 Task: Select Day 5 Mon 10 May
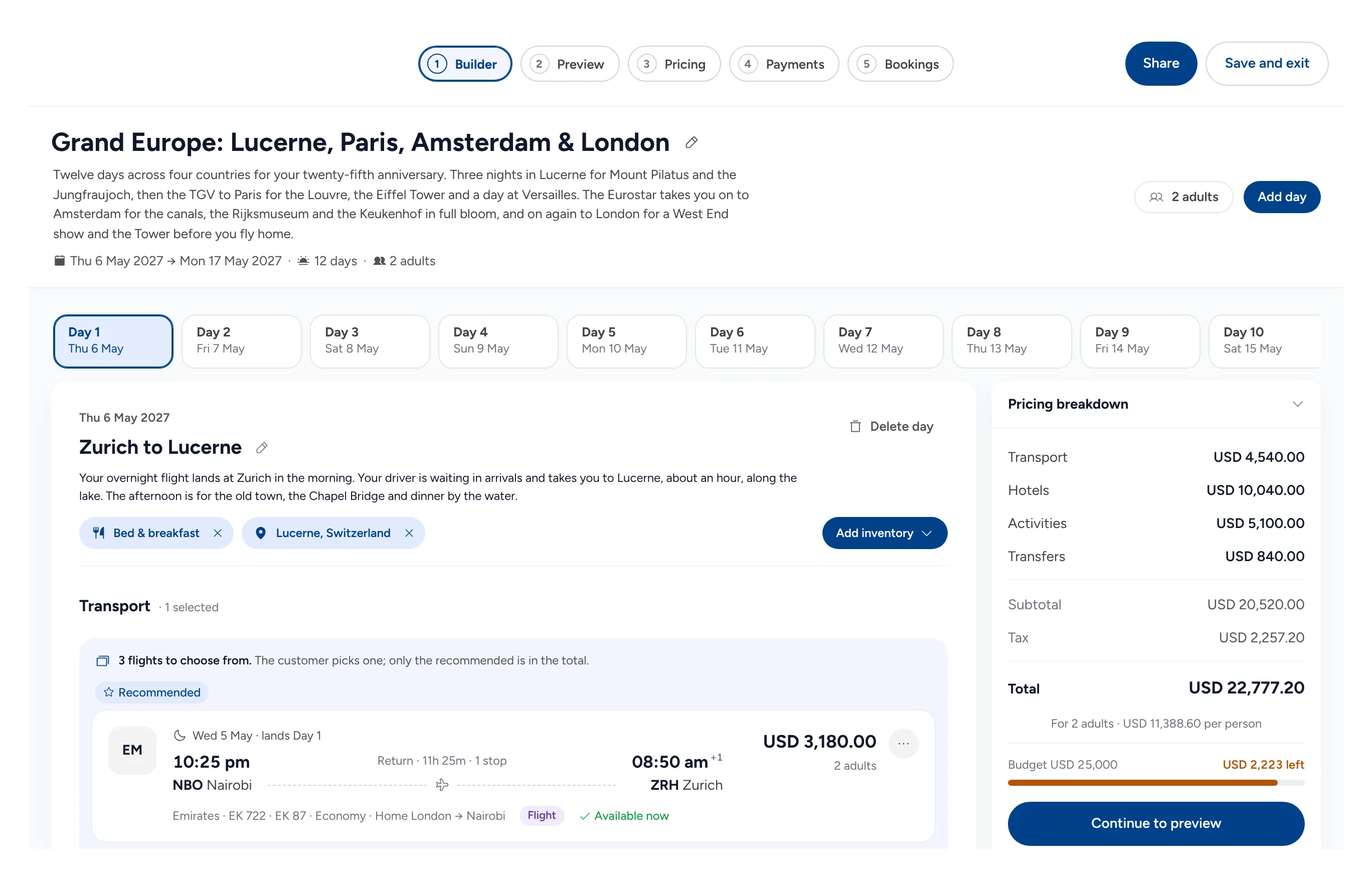click(x=627, y=341)
